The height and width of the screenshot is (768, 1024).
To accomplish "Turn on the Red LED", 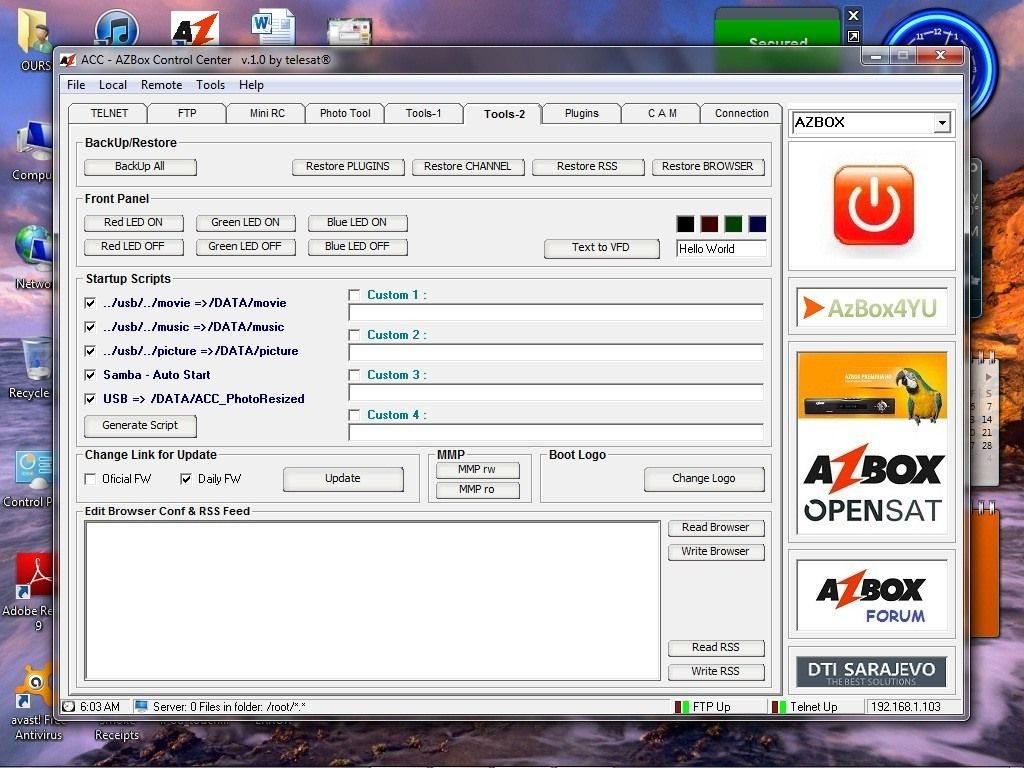I will click(133, 223).
